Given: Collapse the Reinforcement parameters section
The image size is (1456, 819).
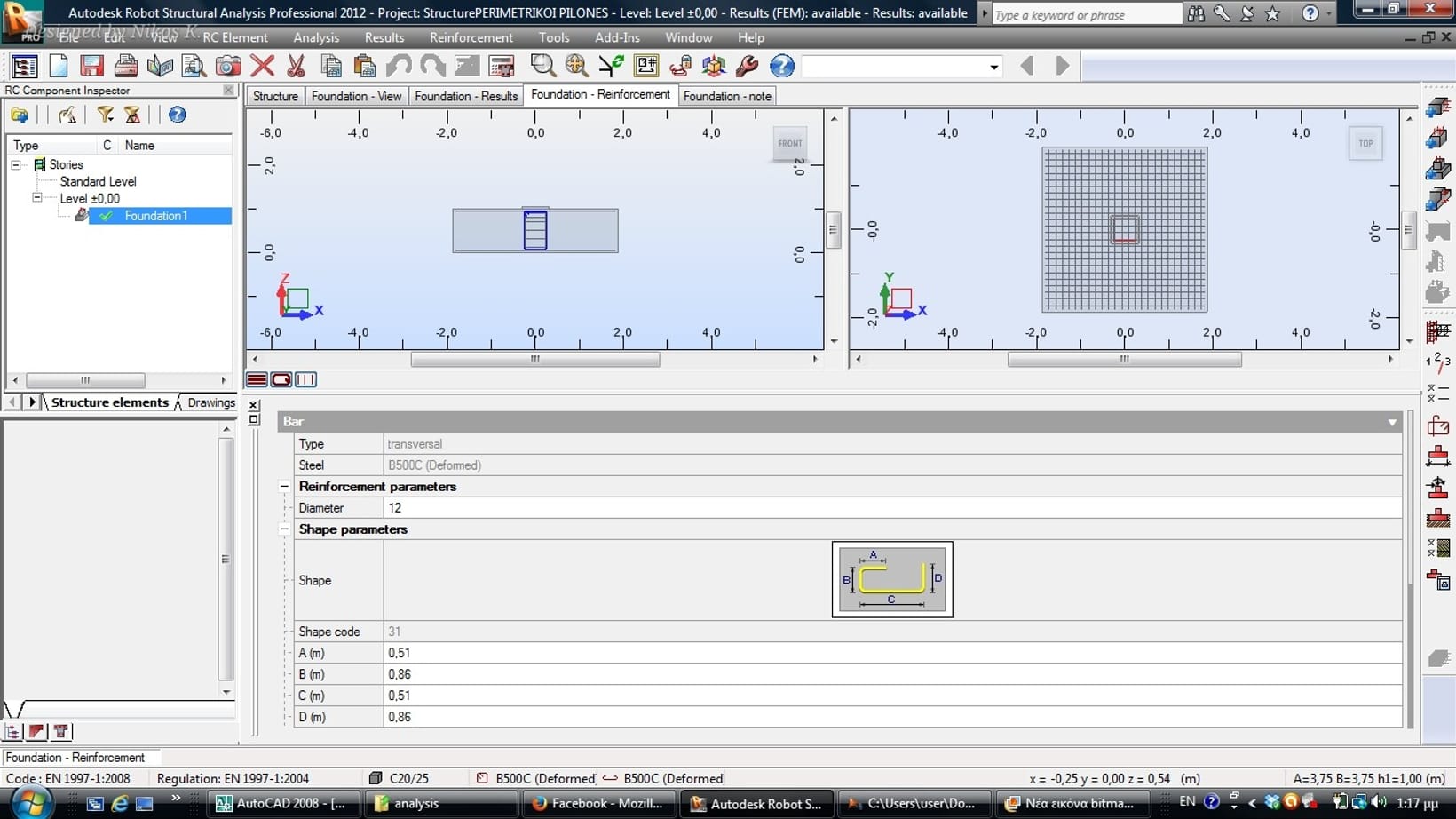Looking at the screenshot, I should (x=284, y=487).
